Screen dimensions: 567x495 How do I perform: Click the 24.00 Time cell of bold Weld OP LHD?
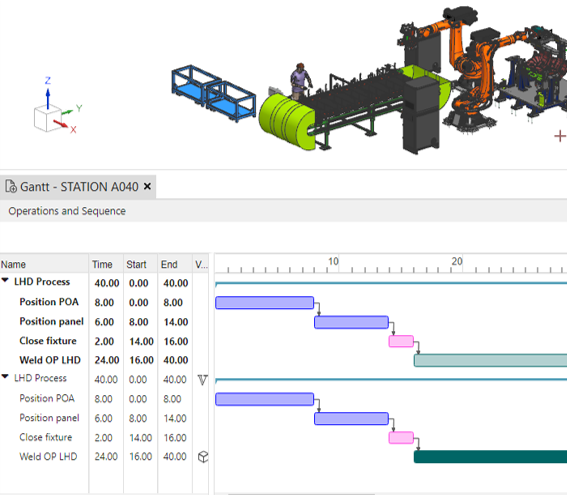pos(107,360)
